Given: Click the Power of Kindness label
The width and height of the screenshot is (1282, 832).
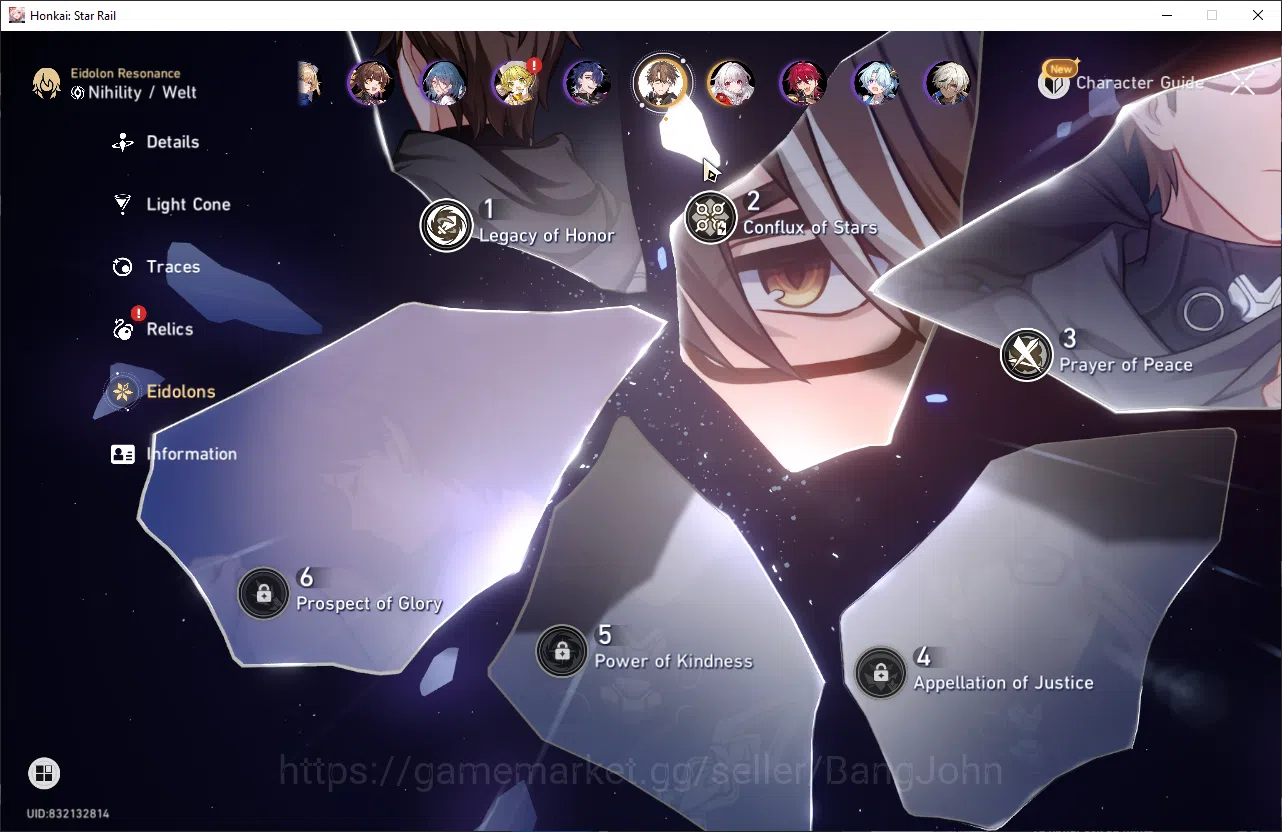Looking at the screenshot, I should point(674,661).
